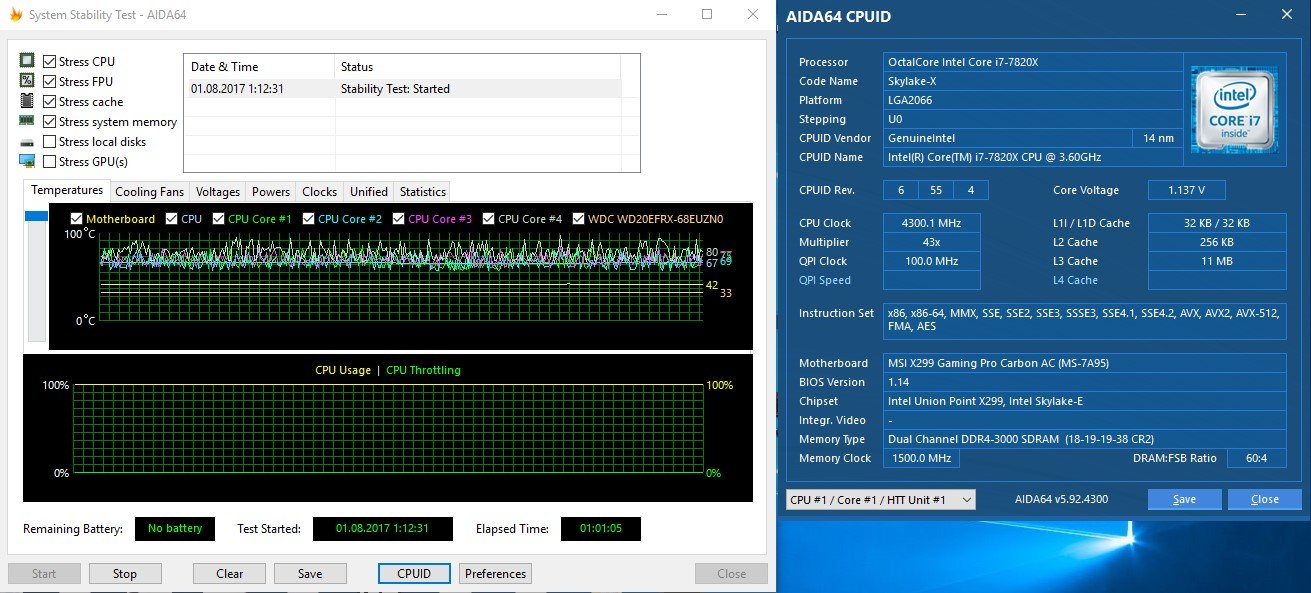The height and width of the screenshot is (593, 1311).
Task: Click the Chipset field 'Intel Union Point X299'
Action: click(1085, 401)
